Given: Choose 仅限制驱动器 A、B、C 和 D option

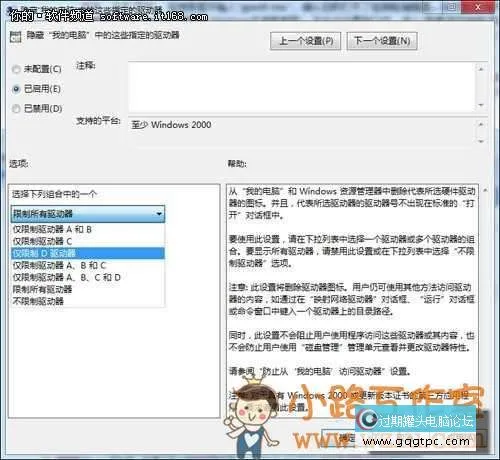Looking at the screenshot, I should [88, 277].
